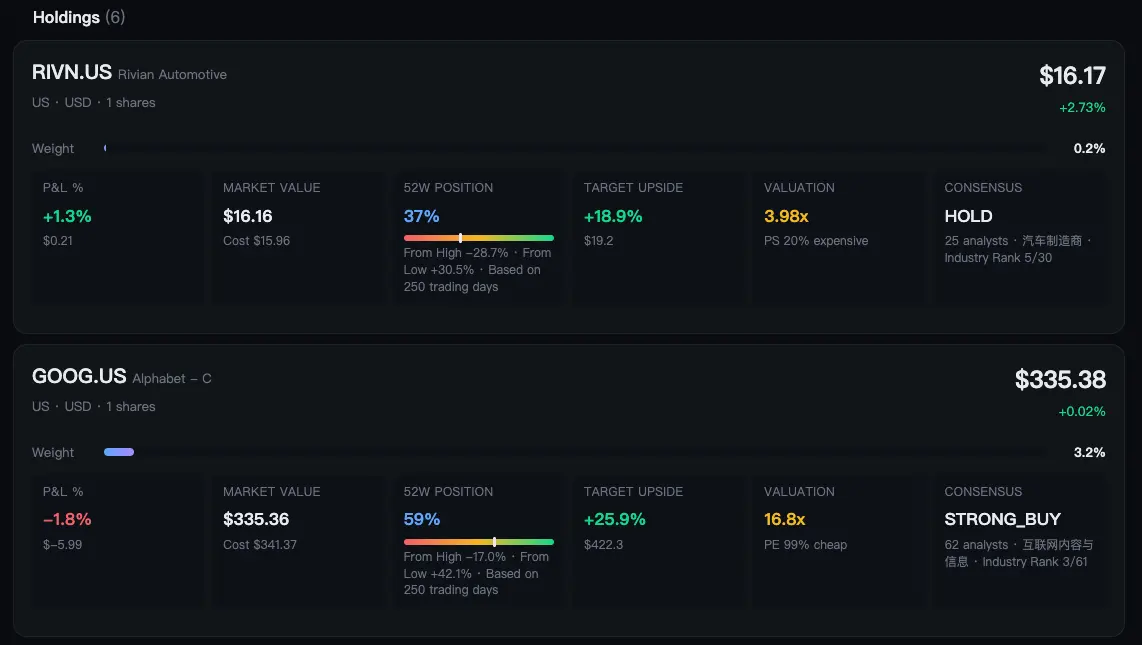Click PS 20% expensive label
The width and height of the screenshot is (1142, 645).
(816, 241)
